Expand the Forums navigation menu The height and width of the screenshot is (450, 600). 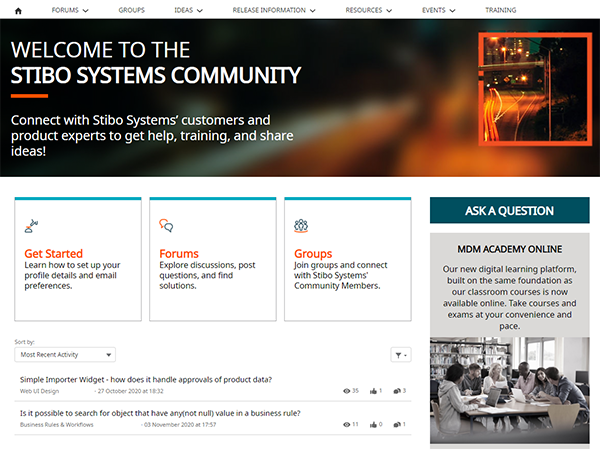pos(70,10)
